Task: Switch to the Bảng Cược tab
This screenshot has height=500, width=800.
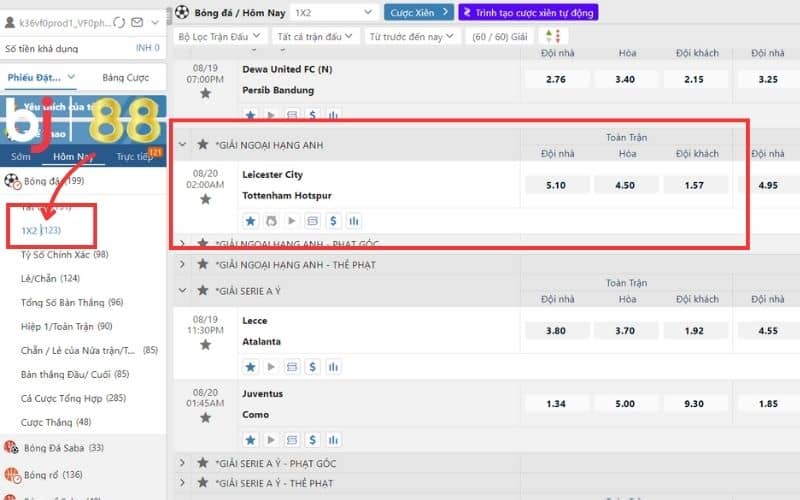Action: pyautogui.click(x=126, y=78)
